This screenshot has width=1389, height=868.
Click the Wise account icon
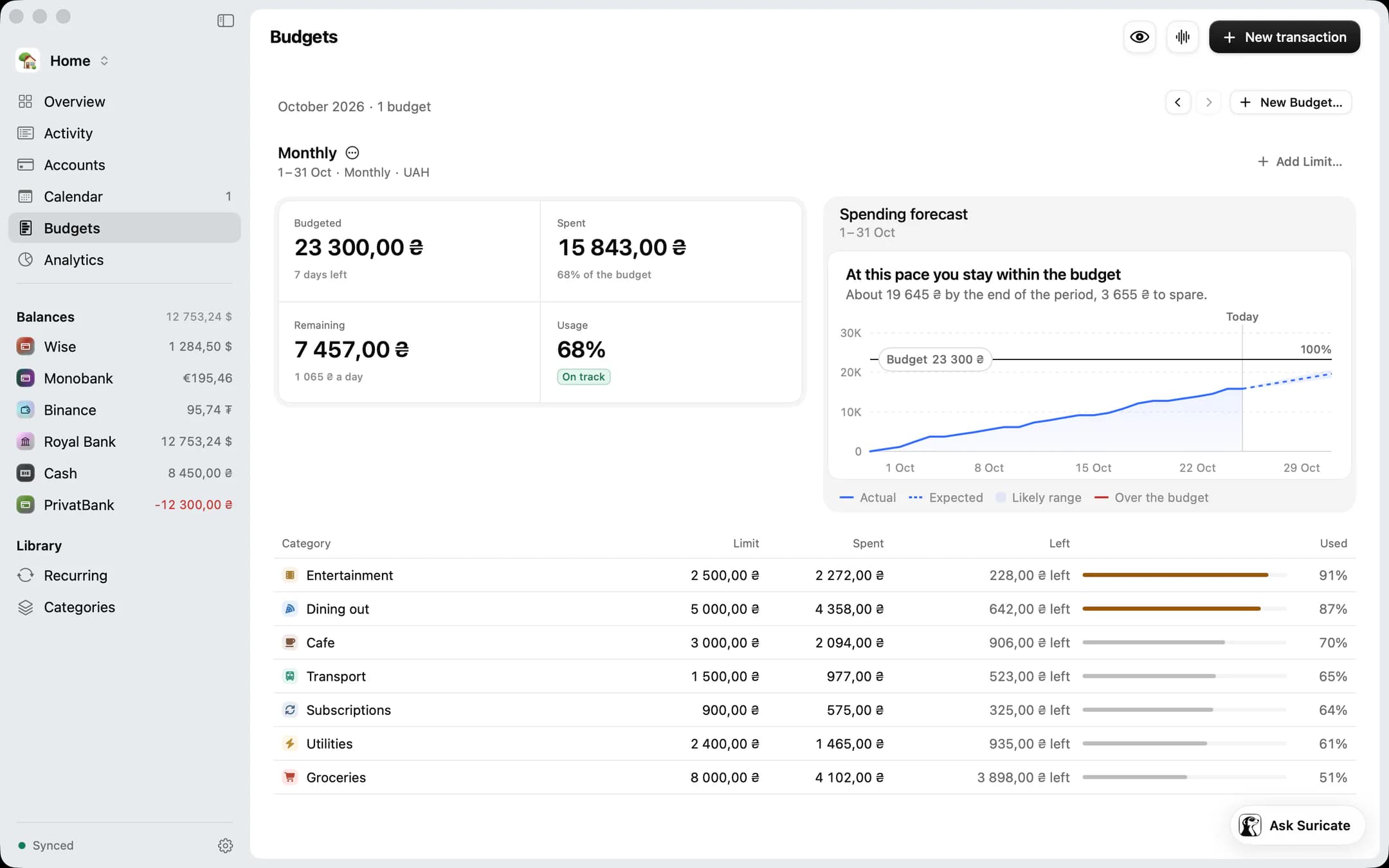point(25,347)
